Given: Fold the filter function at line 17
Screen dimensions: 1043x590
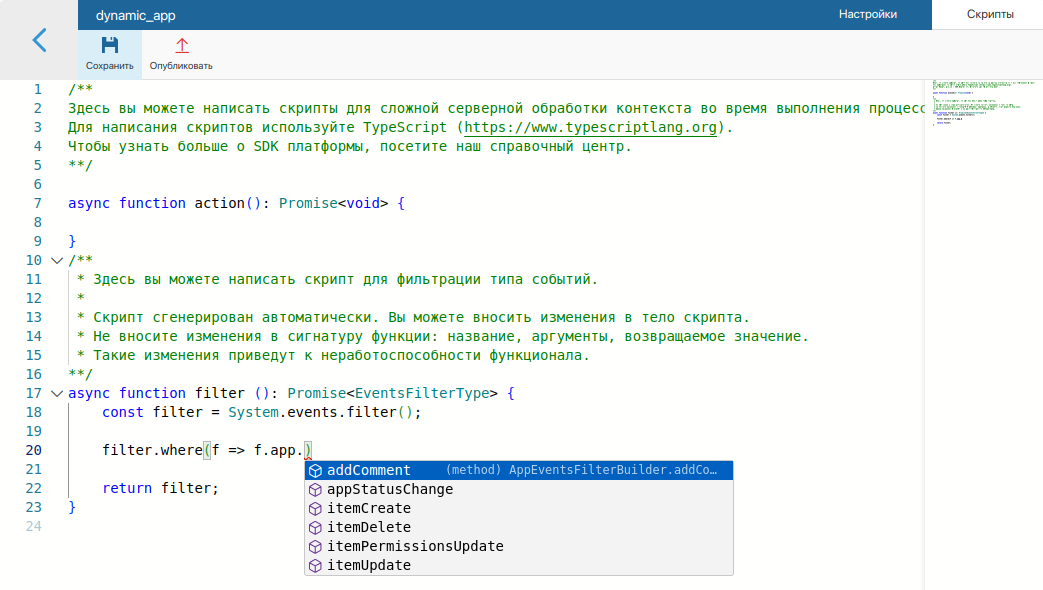Looking at the screenshot, I should (56, 393).
